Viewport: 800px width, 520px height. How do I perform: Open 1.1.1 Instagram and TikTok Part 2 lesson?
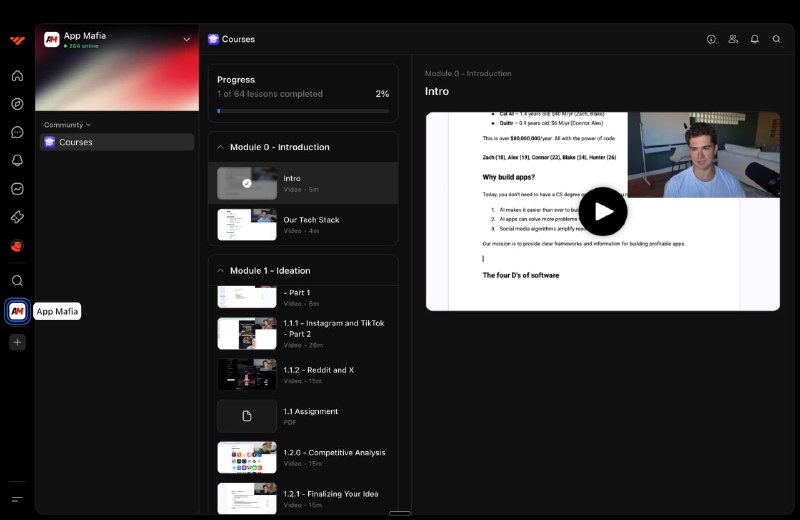click(303, 334)
